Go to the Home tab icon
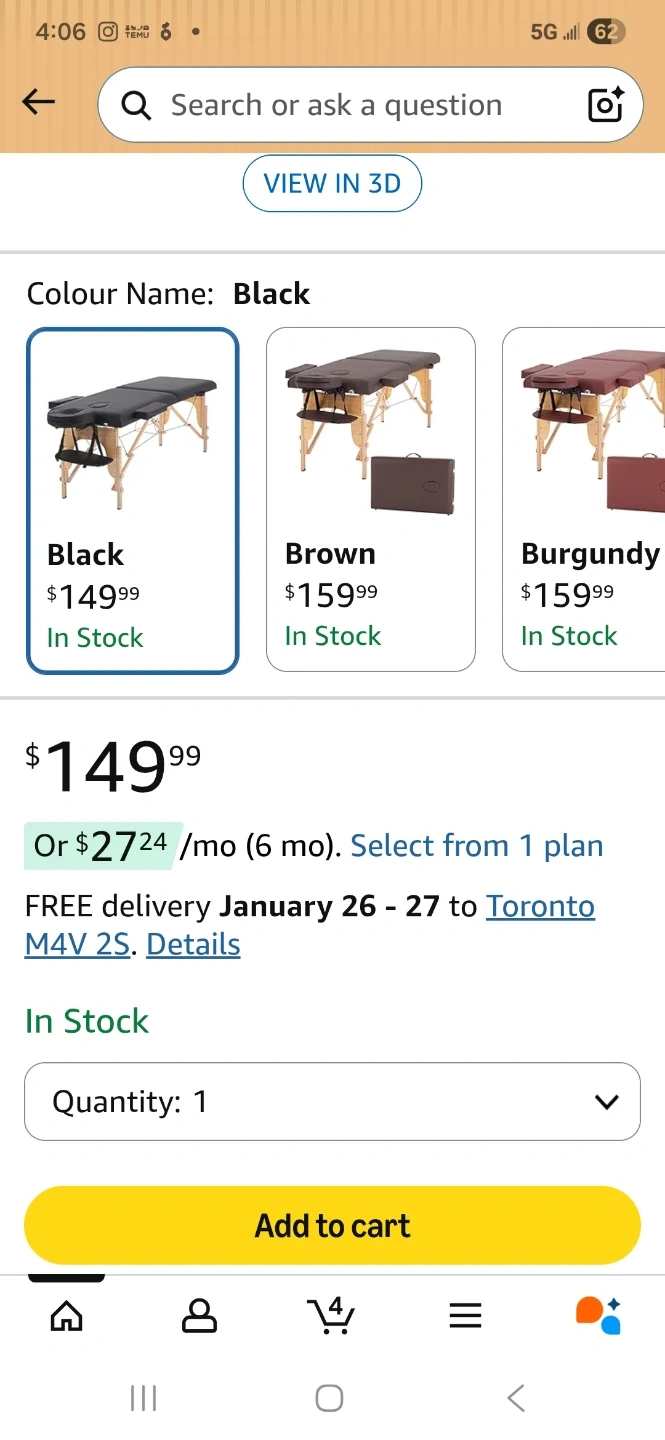The image size is (665, 1440). tap(67, 1316)
